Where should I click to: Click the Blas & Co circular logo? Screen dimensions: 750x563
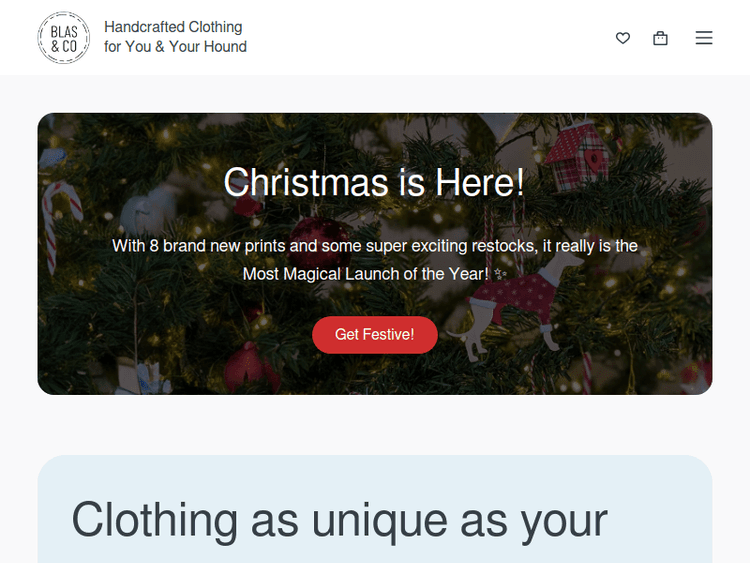[x=64, y=37]
